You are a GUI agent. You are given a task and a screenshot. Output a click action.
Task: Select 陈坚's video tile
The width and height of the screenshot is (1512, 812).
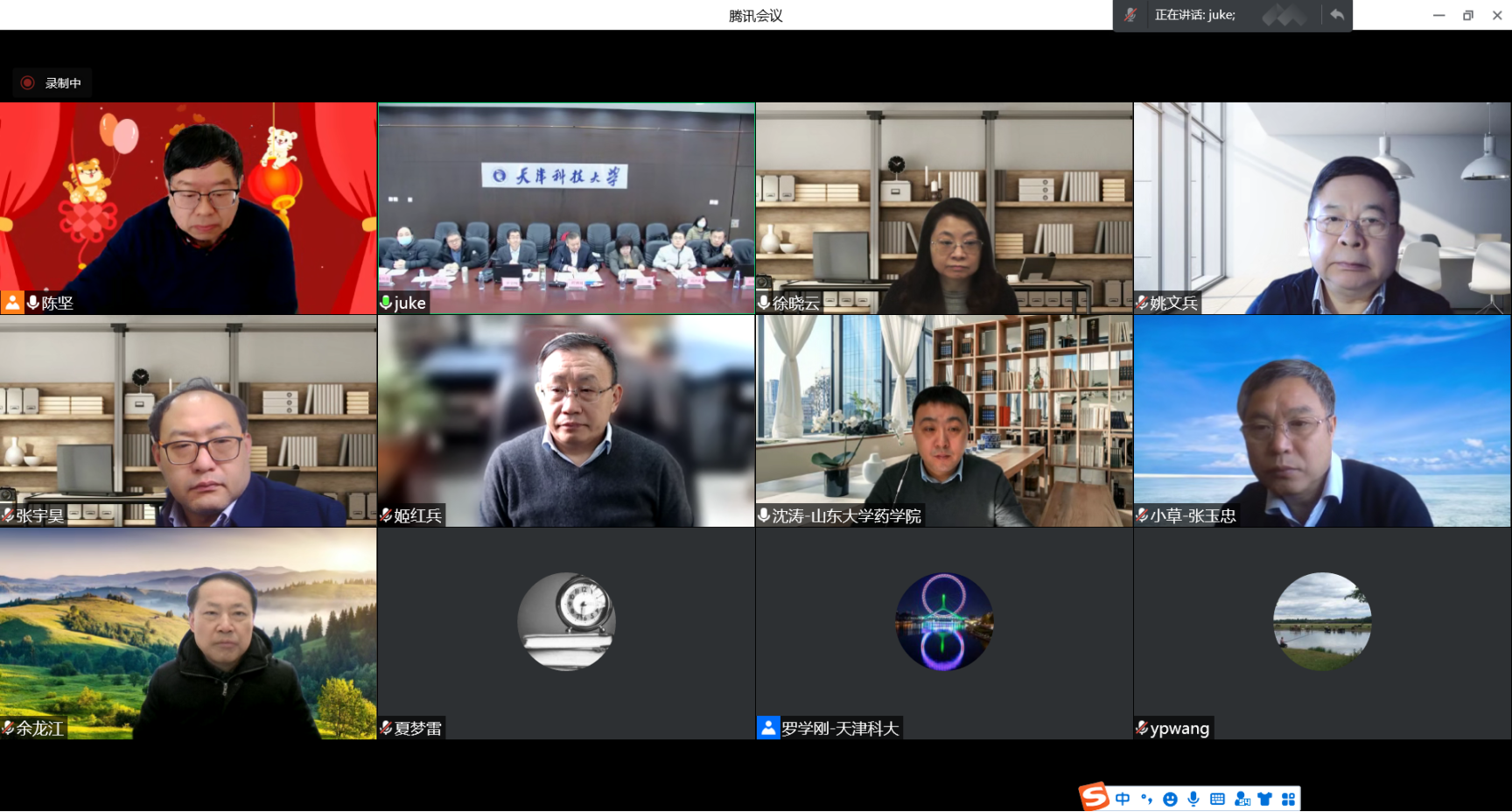[188, 208]
